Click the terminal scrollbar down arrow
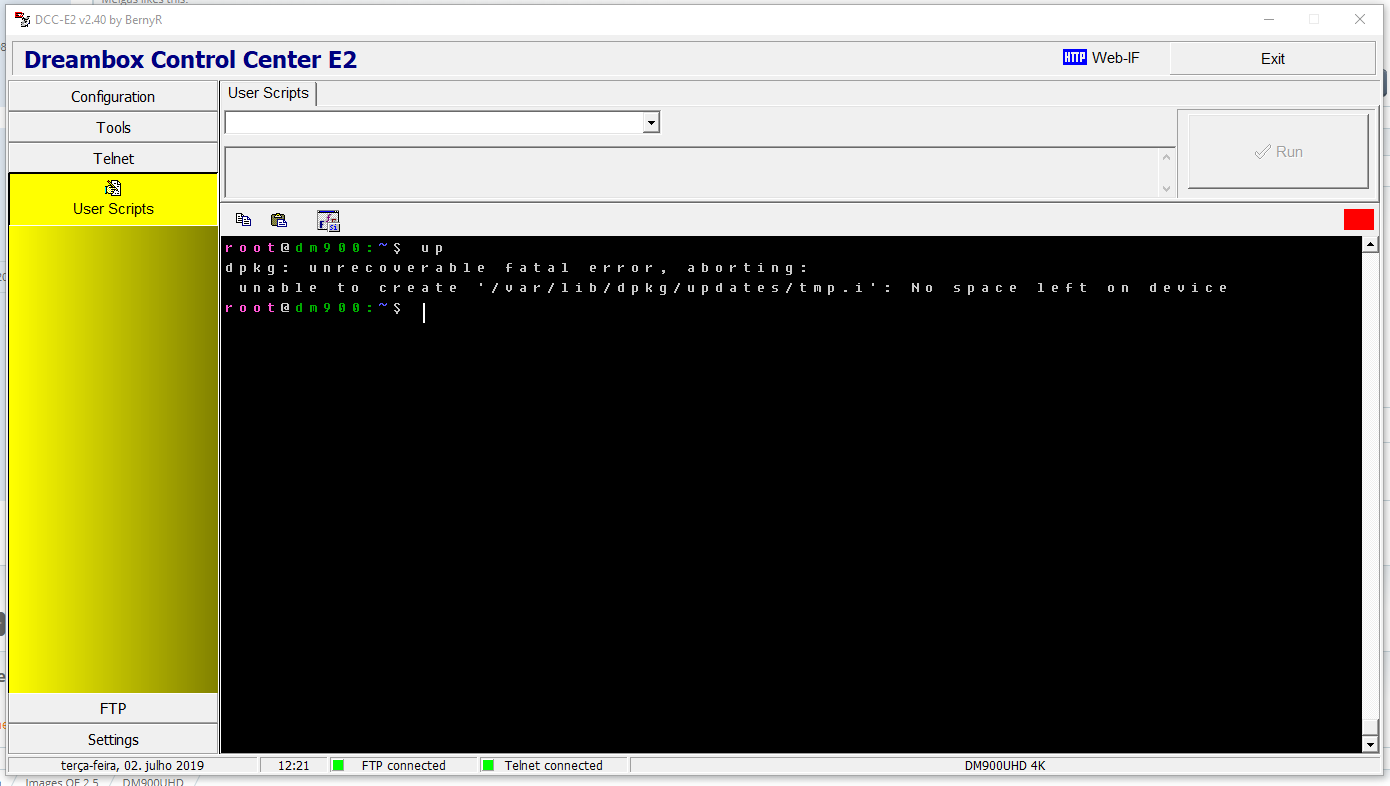 pyautogui.click(x=1370, y=744)
